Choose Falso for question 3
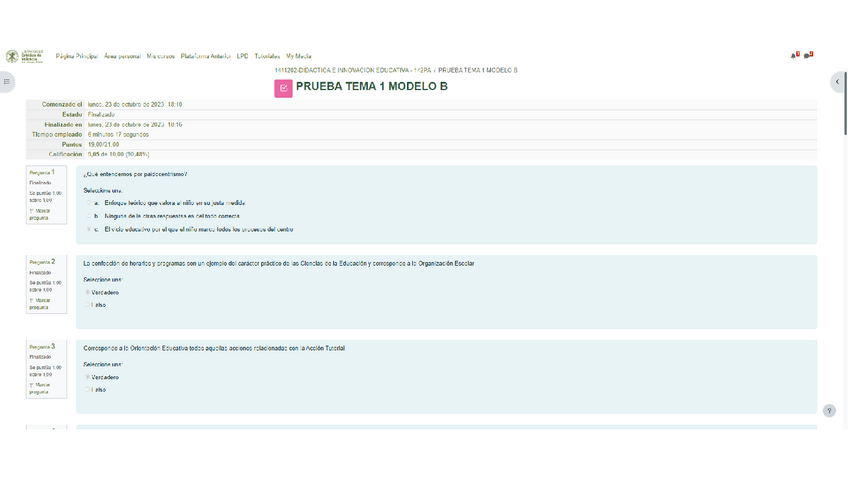The width and height of the screenshot is (848, 477). click(x=88, y=389)
